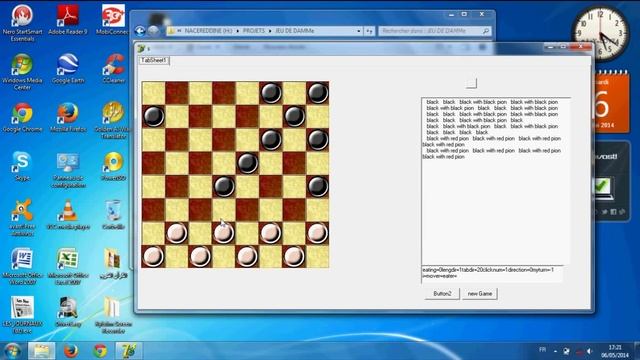Open LES JOURNAUX document on desktop
This screenshot has width=640, height=360.
tap(22, 314)
